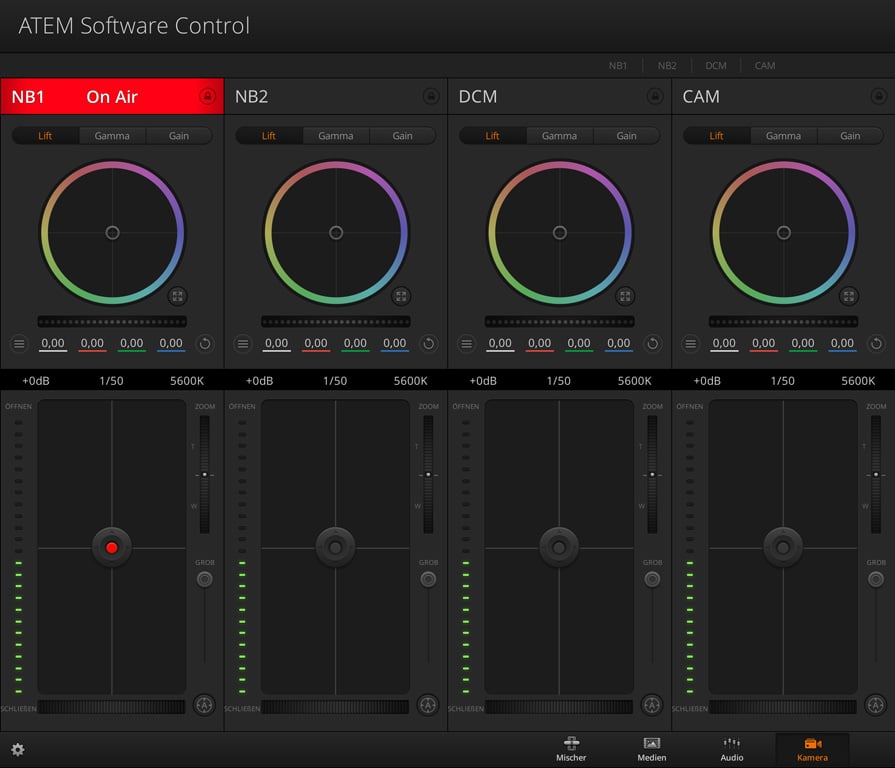Click the NB2 zoom slider handle
Viewport: 895px width, 768px height.
point(429,474)
